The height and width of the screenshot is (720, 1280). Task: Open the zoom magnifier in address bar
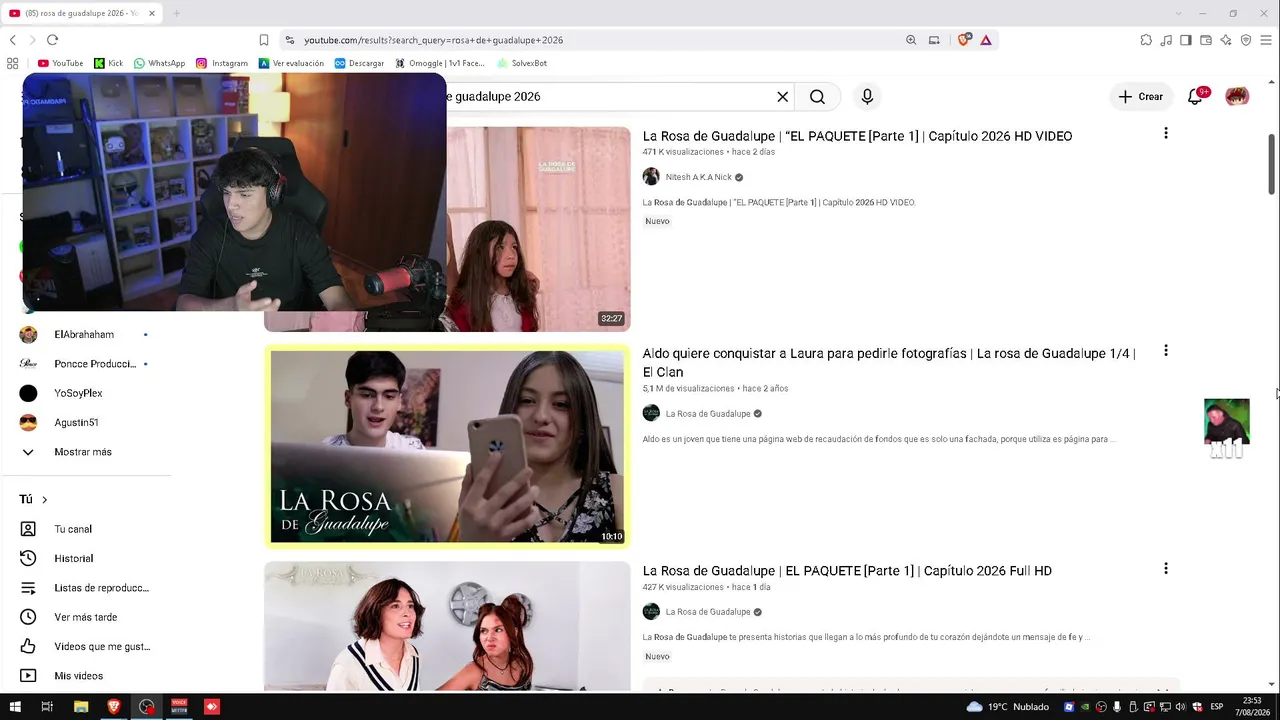tap(911, 40)
